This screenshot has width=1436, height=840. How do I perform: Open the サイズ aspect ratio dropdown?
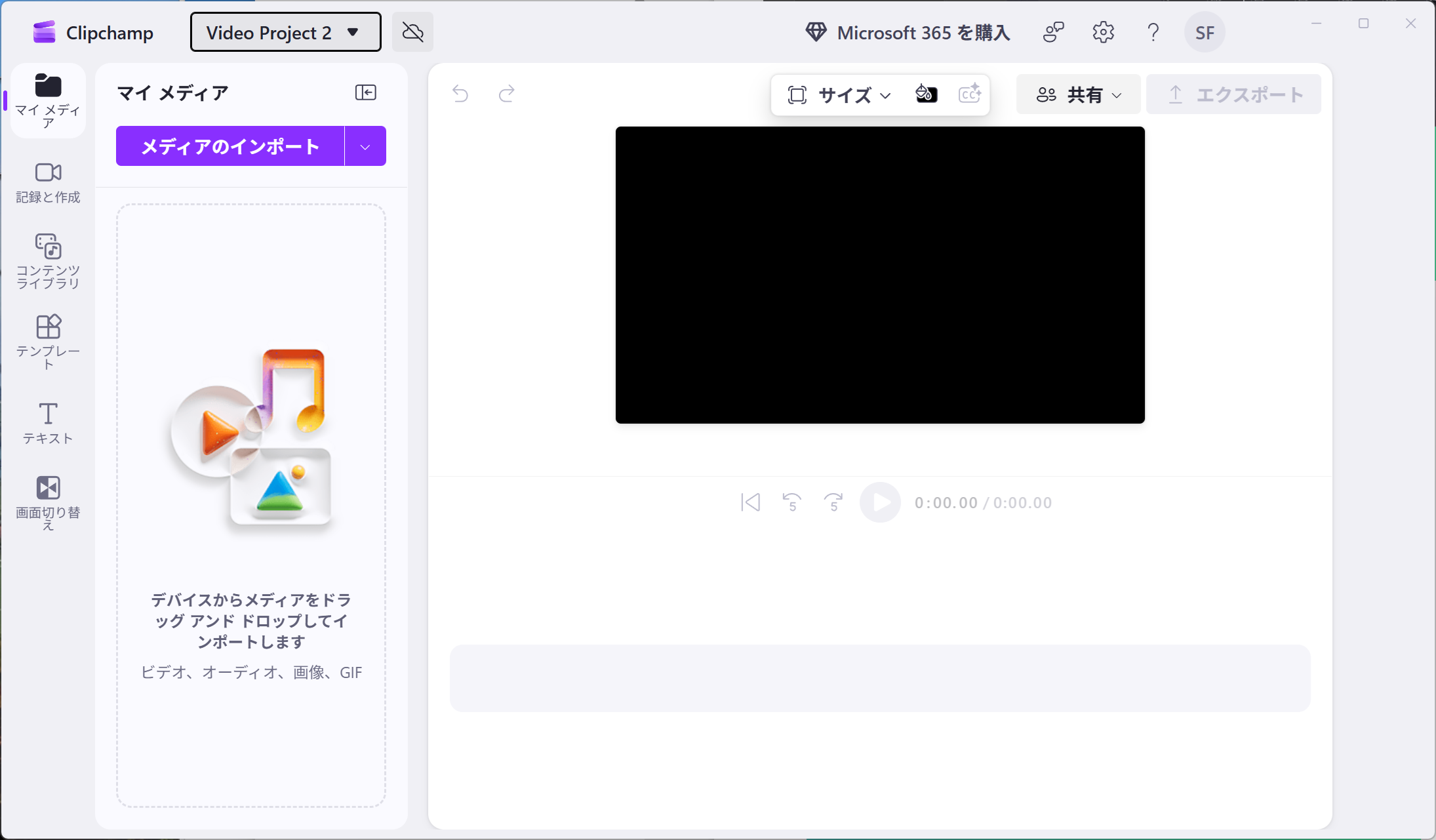(x=840, y=95)
